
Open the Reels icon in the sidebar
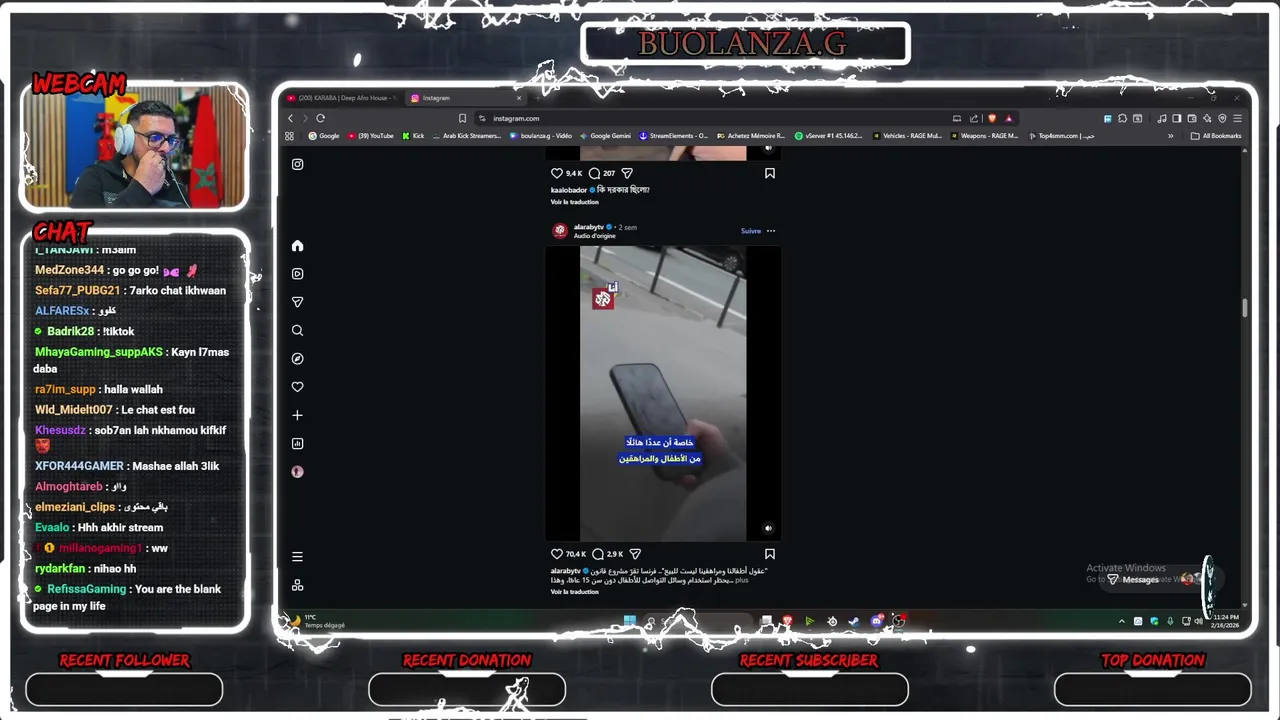(297, 274)
